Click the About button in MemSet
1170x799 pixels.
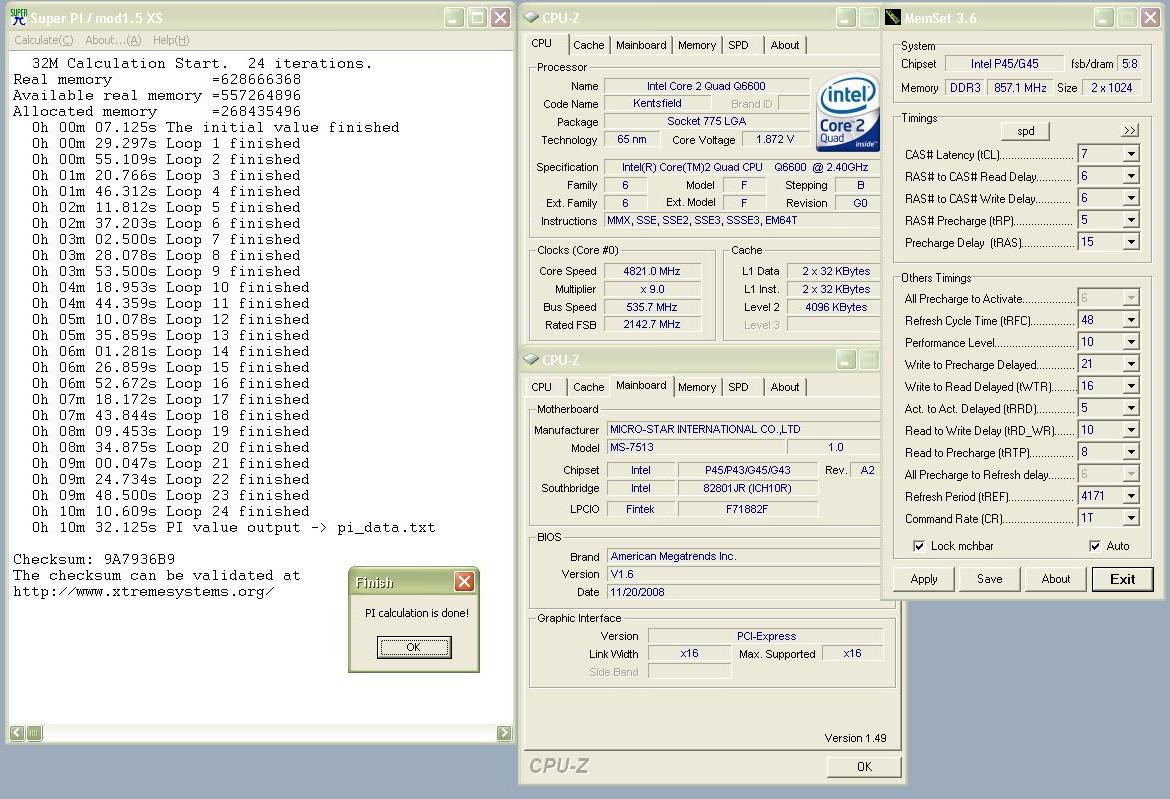pos(1055,579)
